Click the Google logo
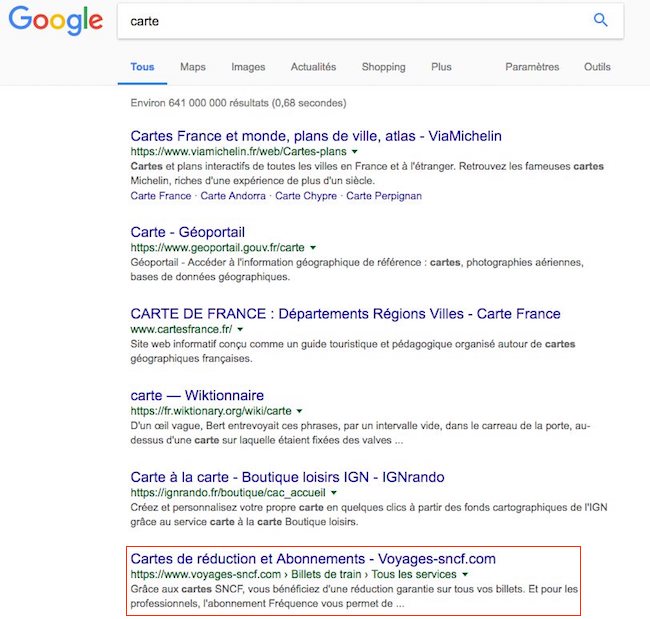Image resolution: width=650 pixels, height=619 pixels. click(56, 21)
